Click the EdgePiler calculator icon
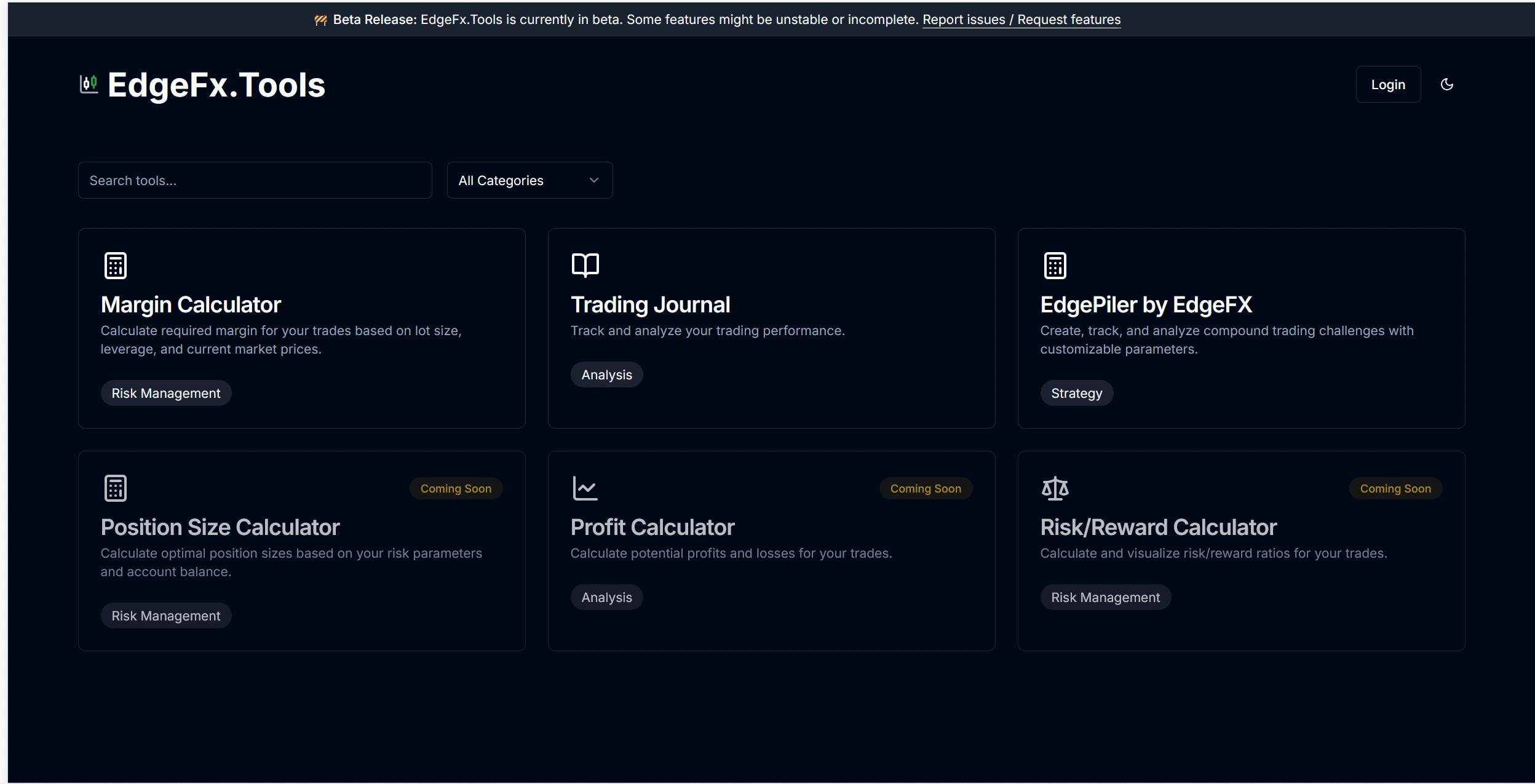Screen dimensions: 1535x784 point(1055,266)
